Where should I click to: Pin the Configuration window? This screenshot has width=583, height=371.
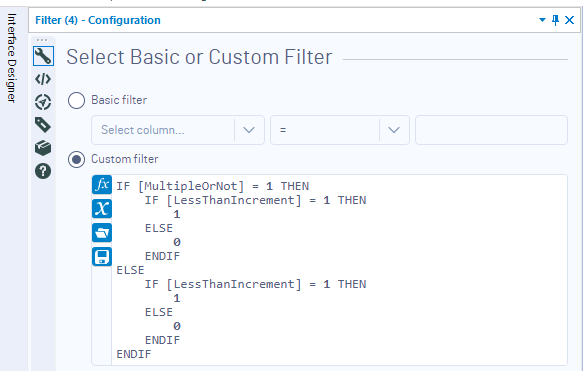pos(555,20)
